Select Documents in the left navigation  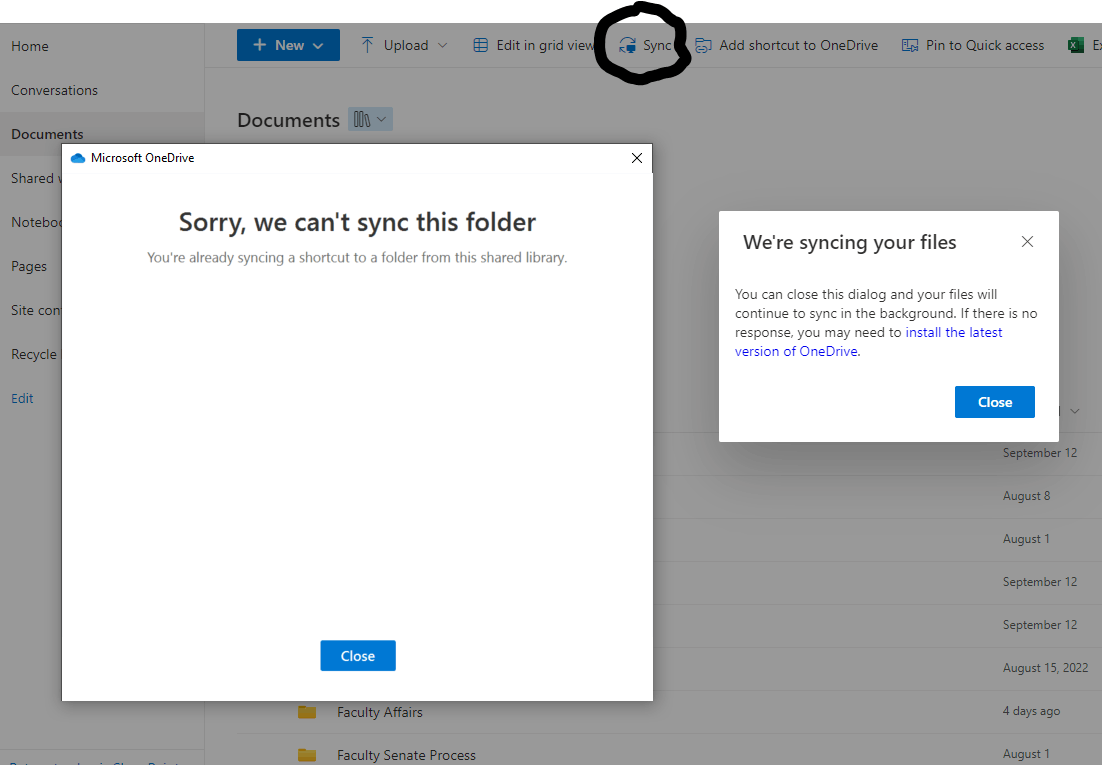[x=47, y=134]
